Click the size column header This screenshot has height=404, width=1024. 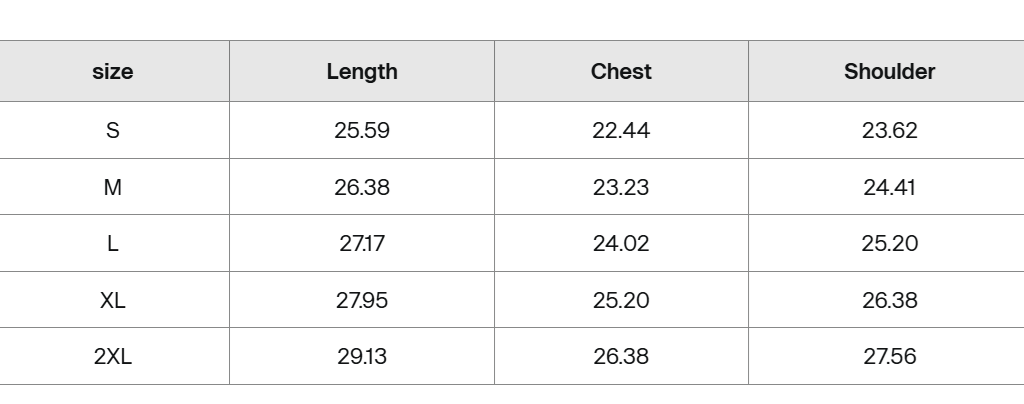click(x=113, y=72)
